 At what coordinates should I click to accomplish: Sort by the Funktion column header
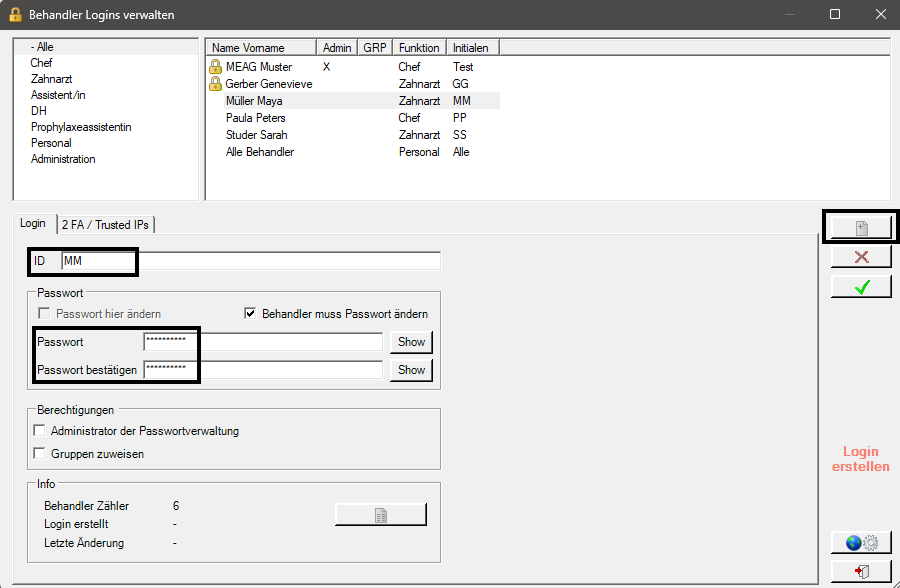tap(419, 48)
